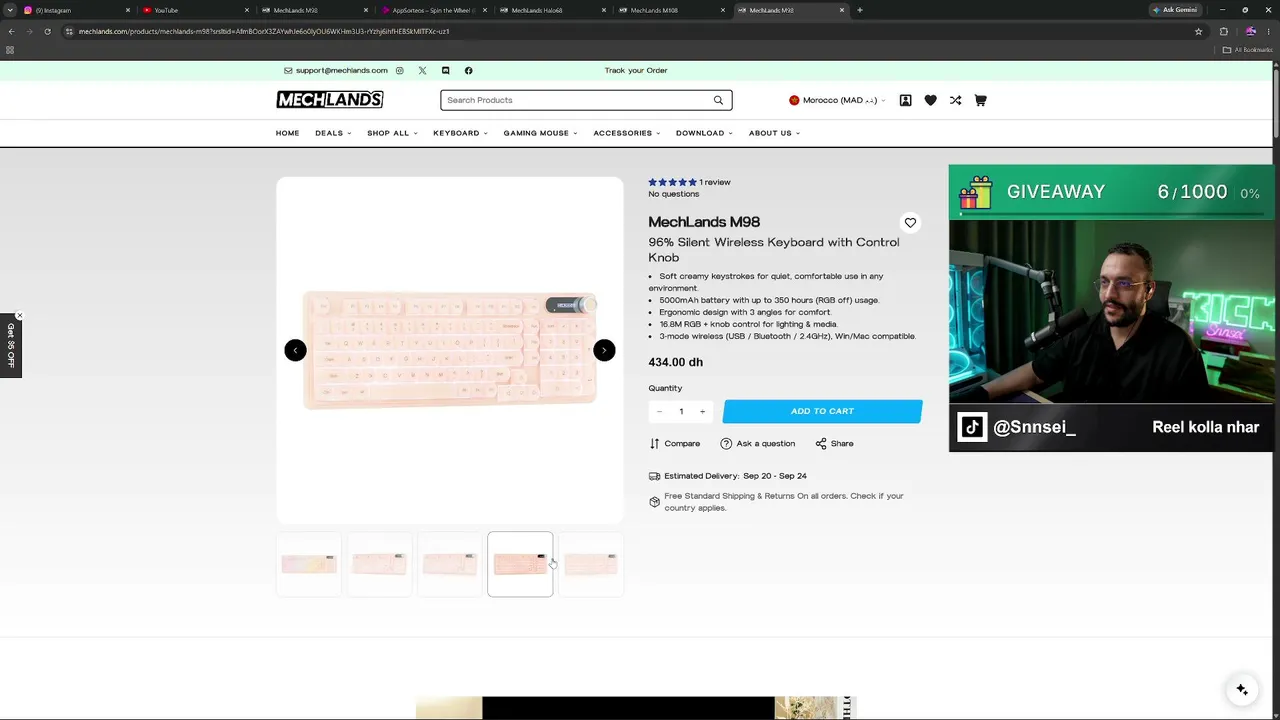Close the 'Get $5 OFF' side tab

[19, 316]
